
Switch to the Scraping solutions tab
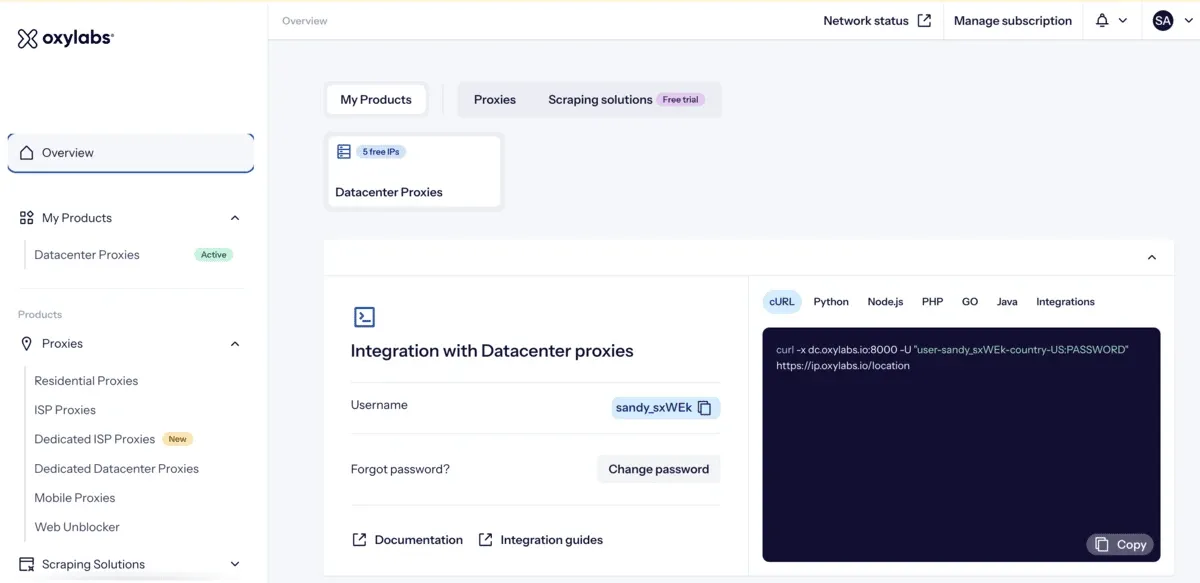pyautogui.click(x=626, y=99)
